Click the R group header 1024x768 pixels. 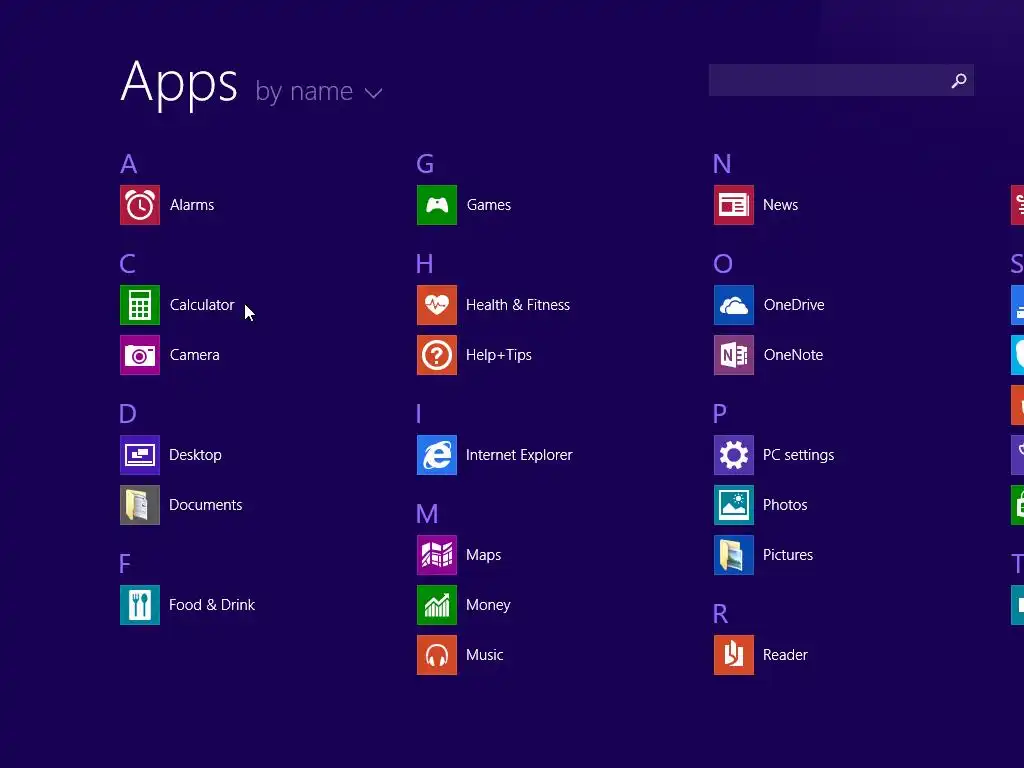pyautogui.click(x=720, y=614)
